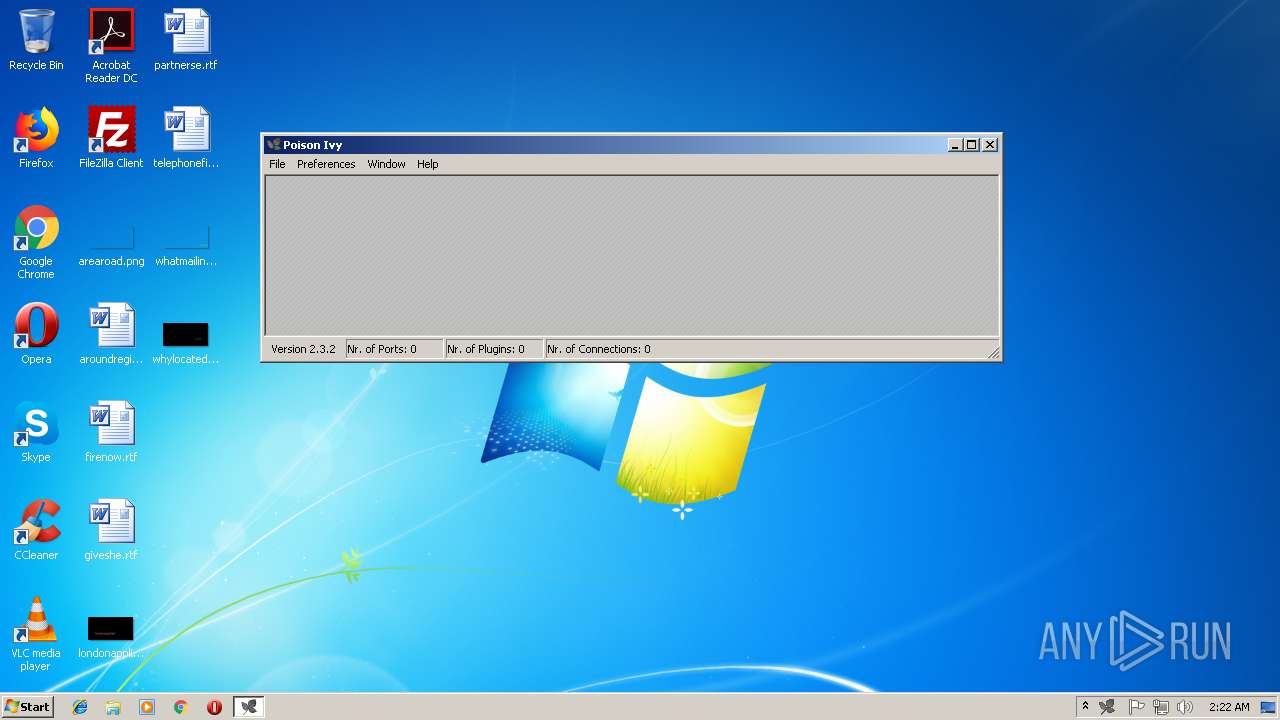Minimize the Poison Ivy window
1280x720 pixels.
pos(955,145)
